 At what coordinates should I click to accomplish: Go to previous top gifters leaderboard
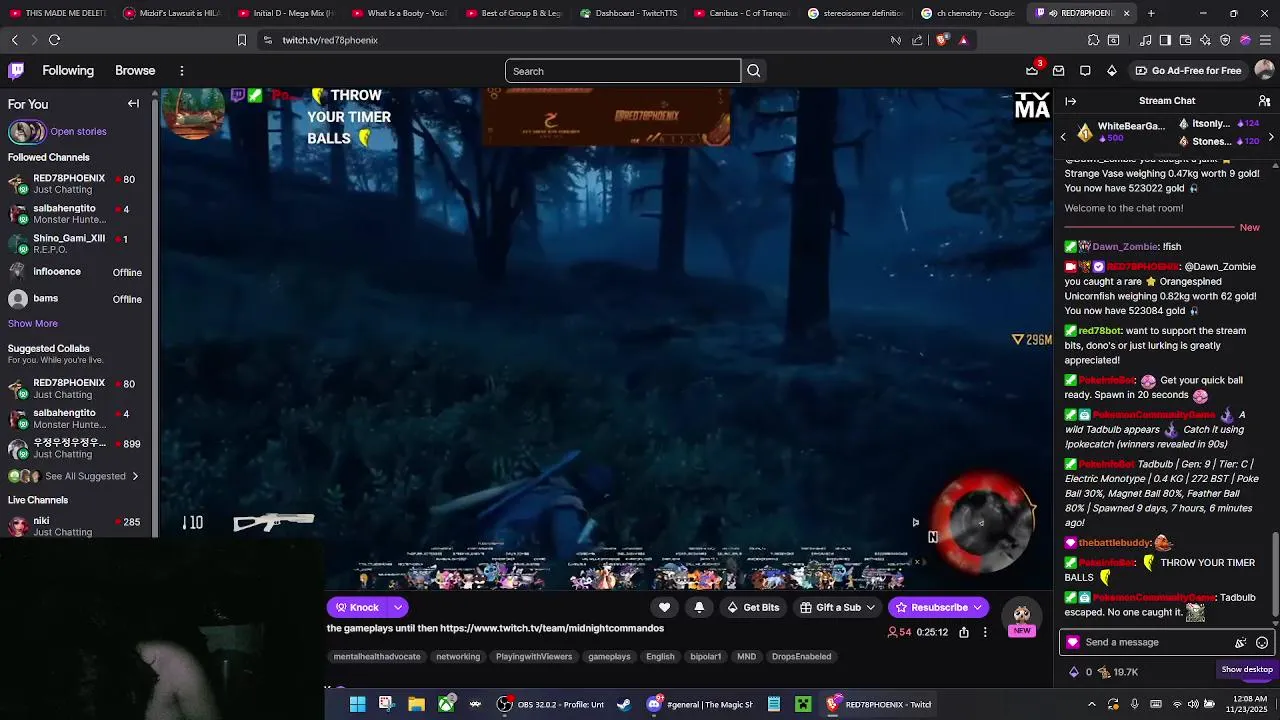pos(1063,136)
